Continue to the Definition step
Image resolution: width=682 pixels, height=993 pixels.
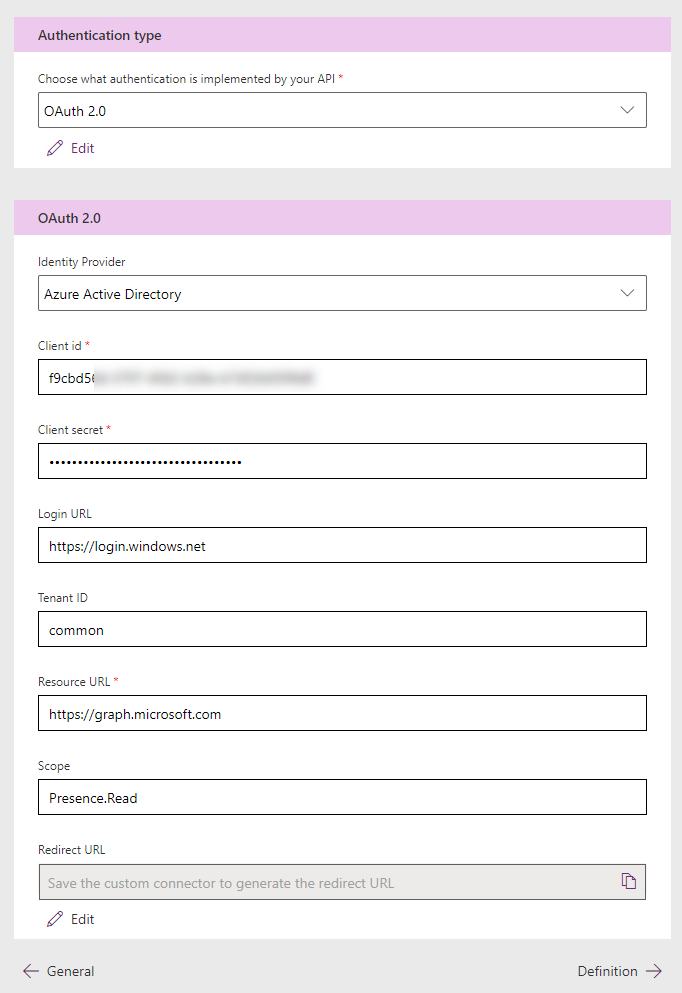(620, 971)
